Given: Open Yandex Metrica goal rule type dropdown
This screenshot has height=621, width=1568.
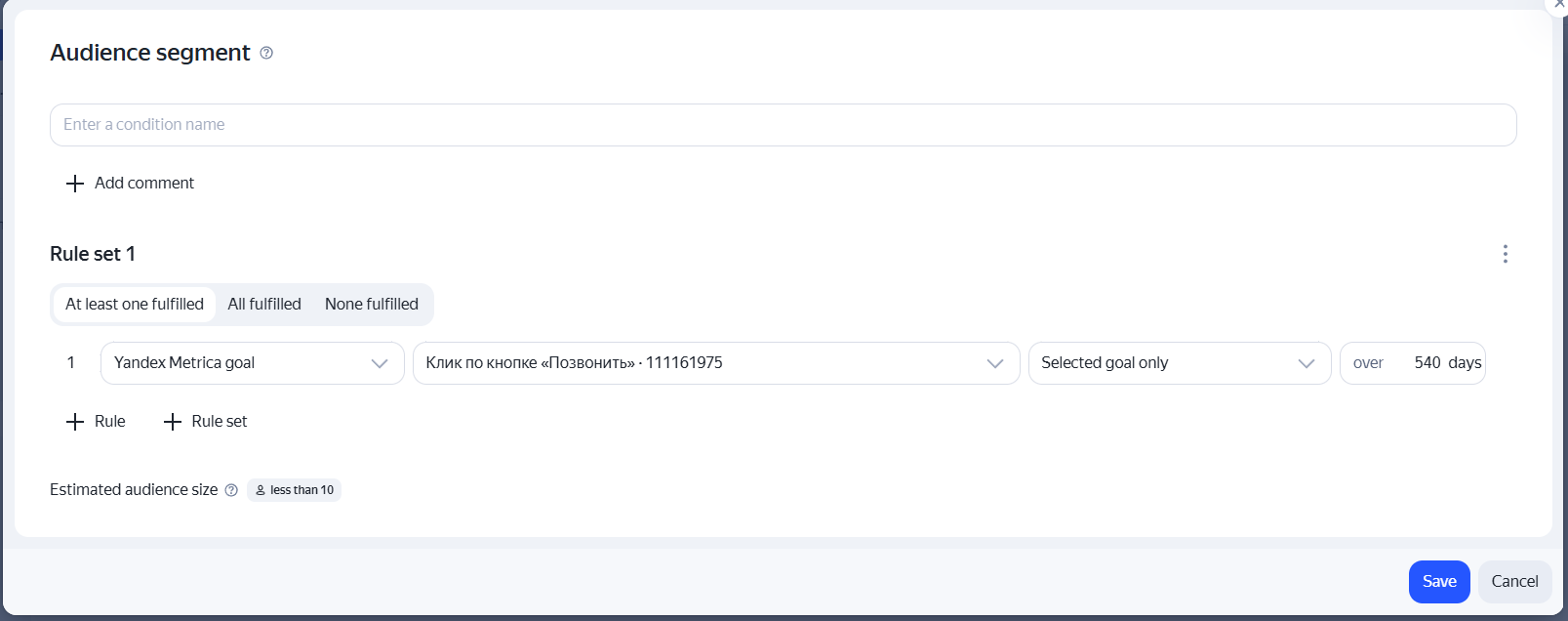Looking at the screenshot, I should point(253,363).
